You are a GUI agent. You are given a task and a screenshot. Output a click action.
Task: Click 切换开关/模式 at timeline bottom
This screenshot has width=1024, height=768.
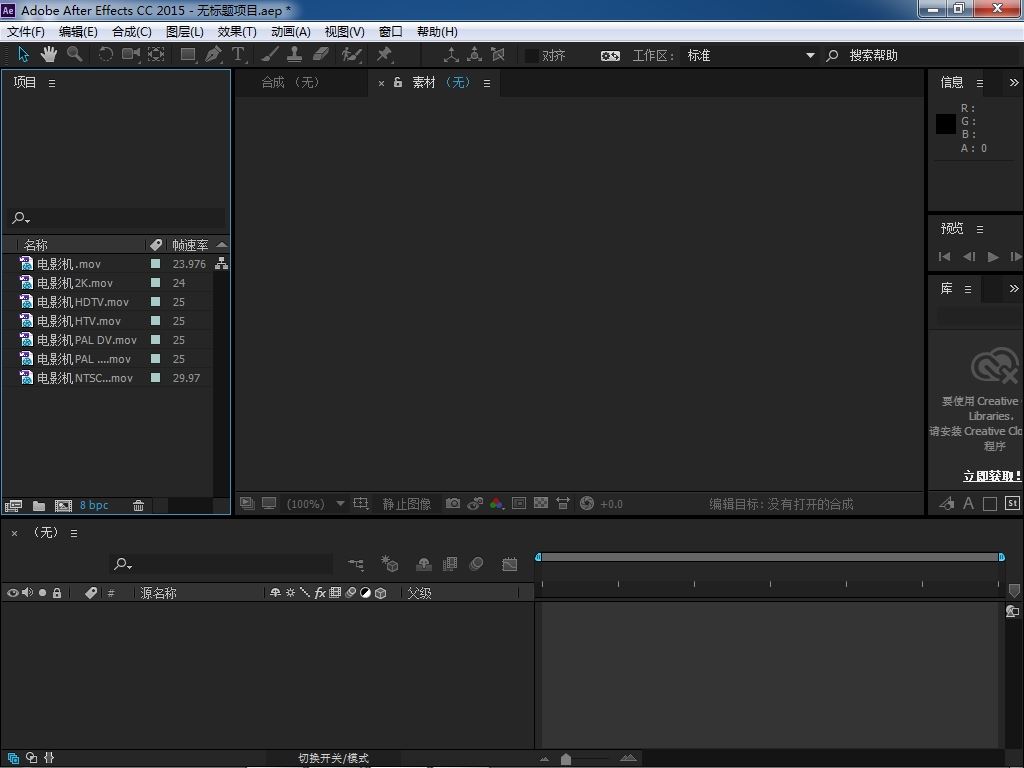click(x=334, y=758)
